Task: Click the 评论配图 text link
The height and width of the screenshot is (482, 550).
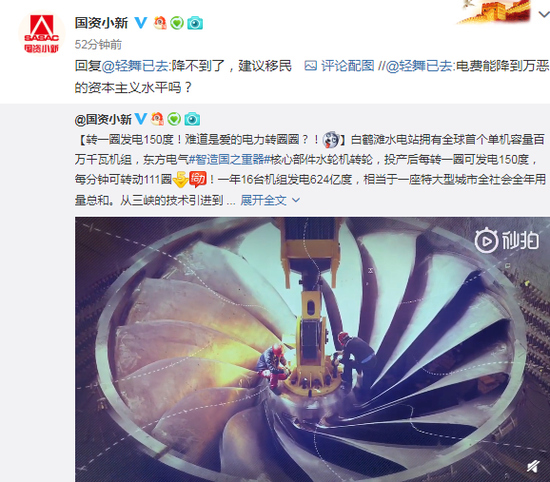Action: pos(348,66)
